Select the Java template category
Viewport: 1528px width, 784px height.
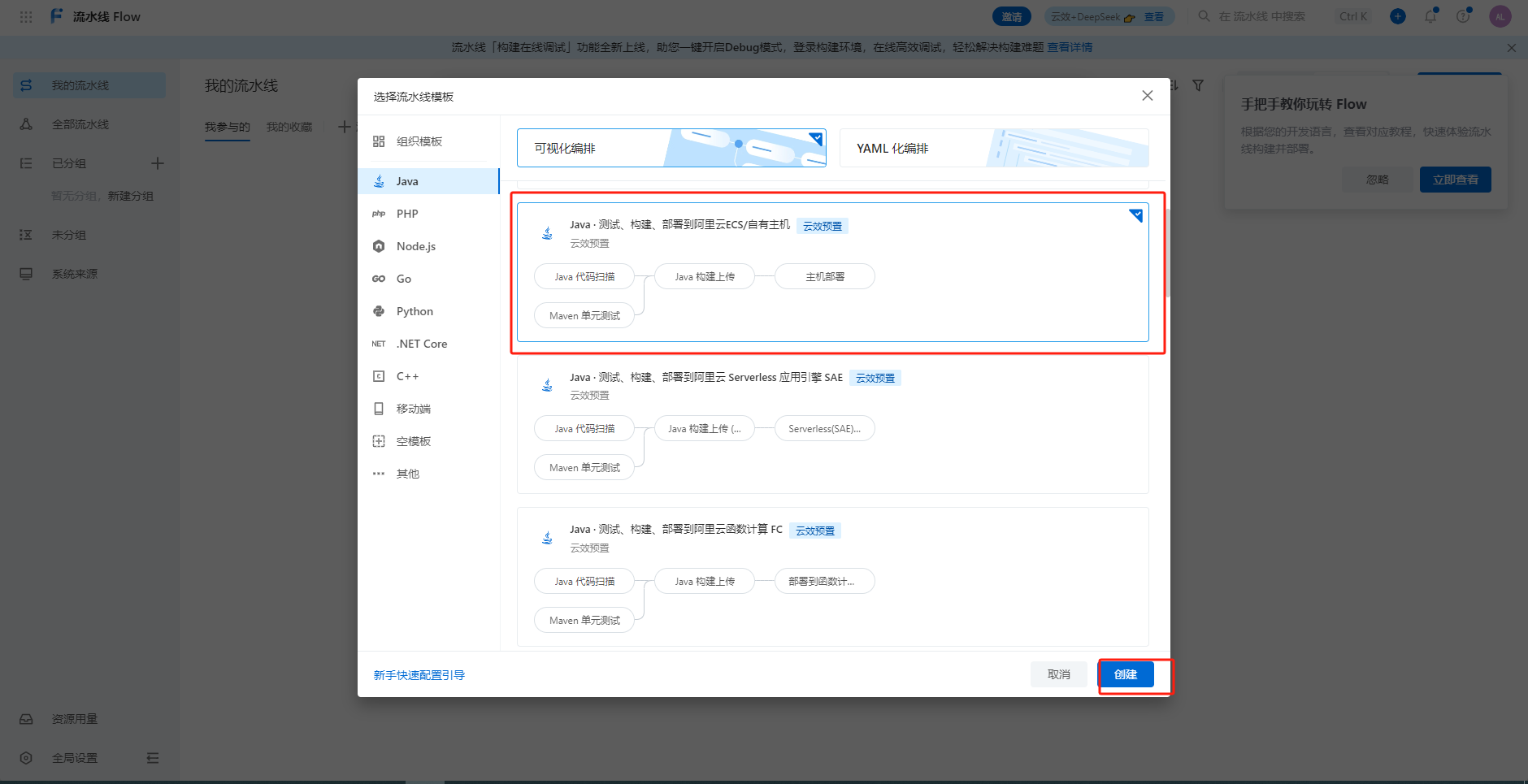coord(428,181)
